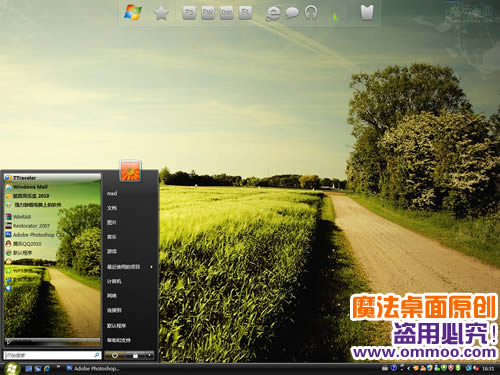Launch Fireworks from the FW dock icon
The height and width of the screenshot is (375, 500).
(x=208, y=13)
